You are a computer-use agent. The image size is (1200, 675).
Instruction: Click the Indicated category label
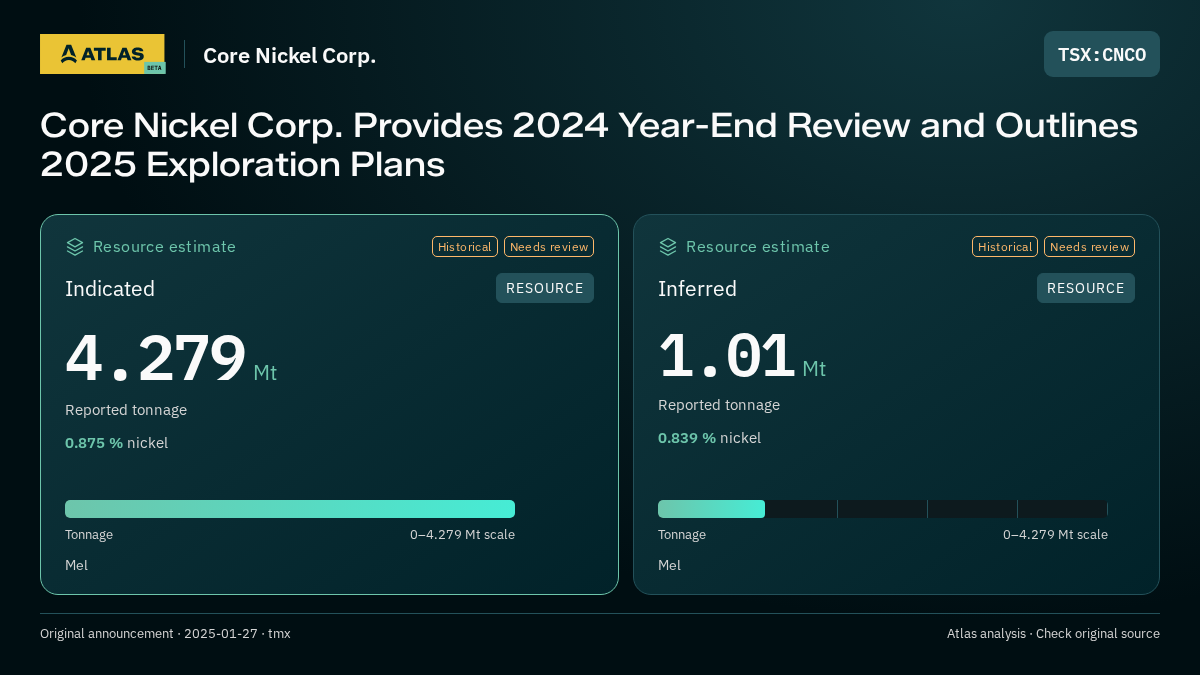click(x=110, y=289)
